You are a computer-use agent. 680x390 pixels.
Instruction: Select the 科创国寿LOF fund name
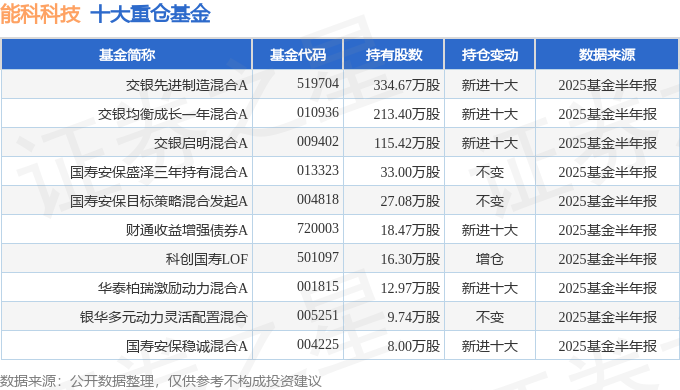pos(206,259)
